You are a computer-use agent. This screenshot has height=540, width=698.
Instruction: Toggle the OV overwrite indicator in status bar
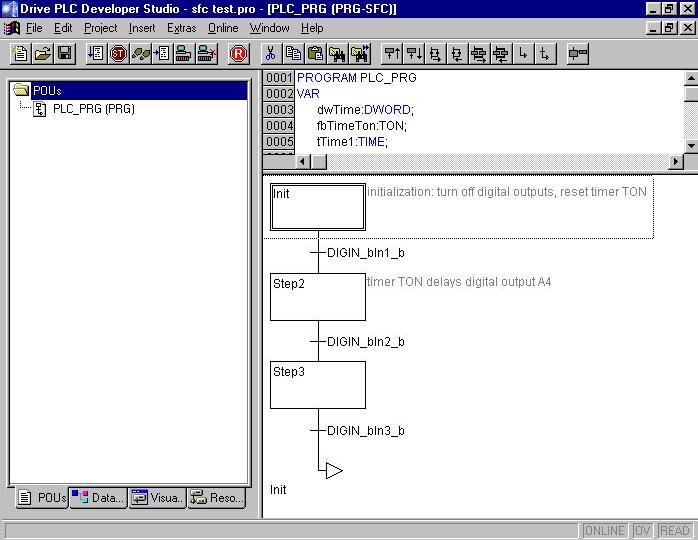click(643, 531)
